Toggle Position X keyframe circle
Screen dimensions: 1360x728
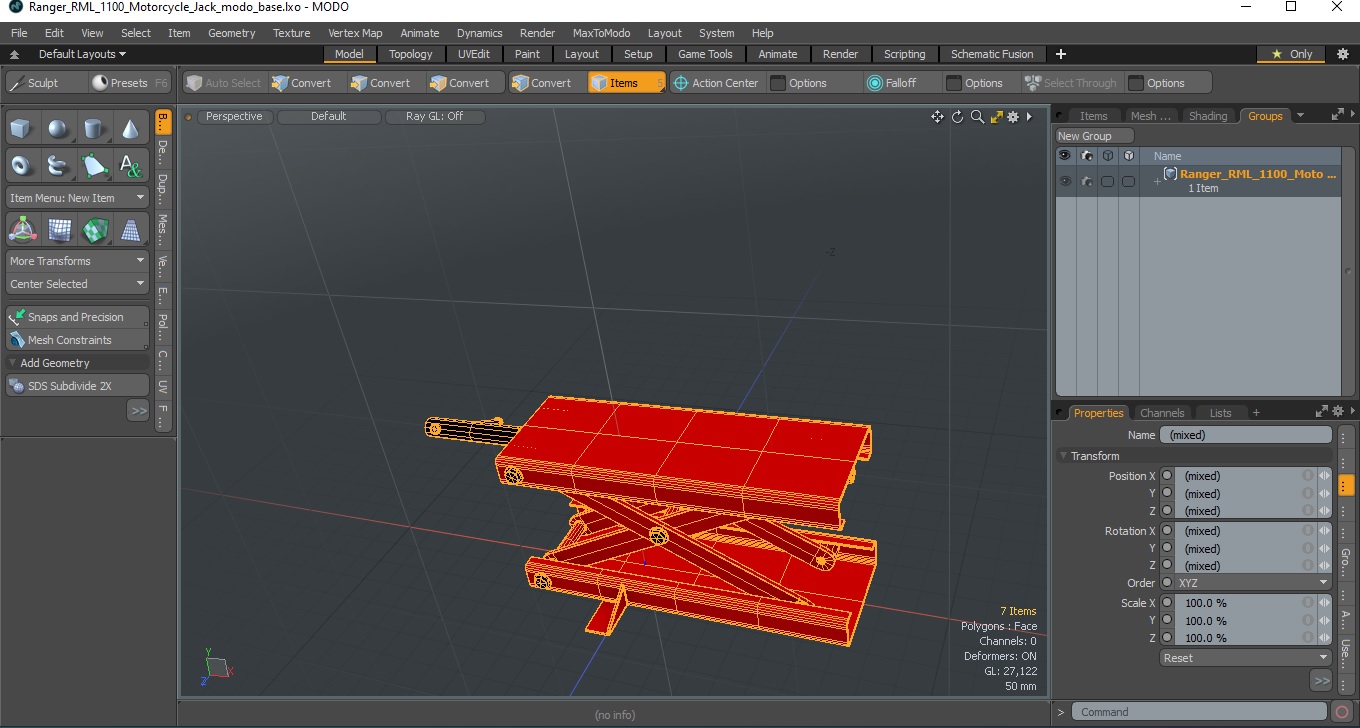click(1167, 476)
